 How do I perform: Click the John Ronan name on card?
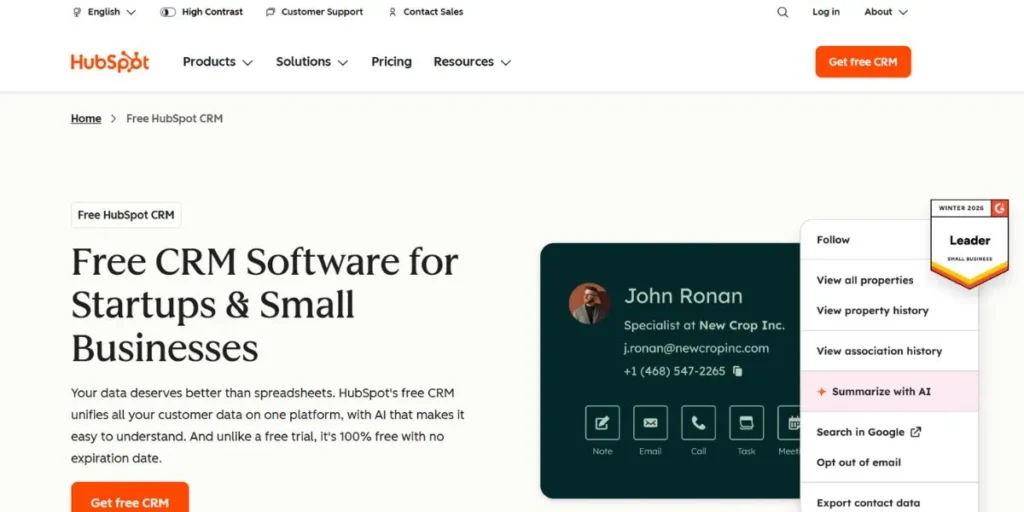point(683,296)
